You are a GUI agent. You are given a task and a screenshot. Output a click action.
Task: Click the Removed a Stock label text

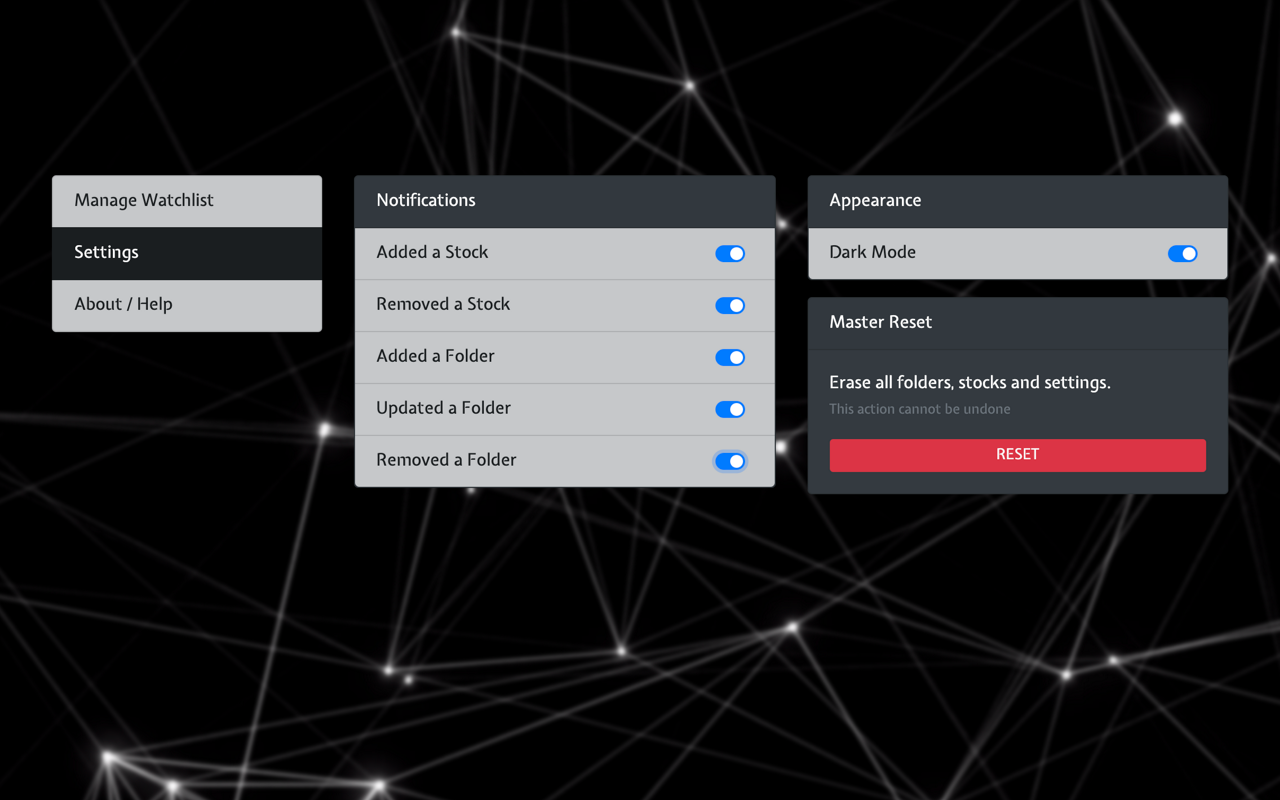point(443,304)
